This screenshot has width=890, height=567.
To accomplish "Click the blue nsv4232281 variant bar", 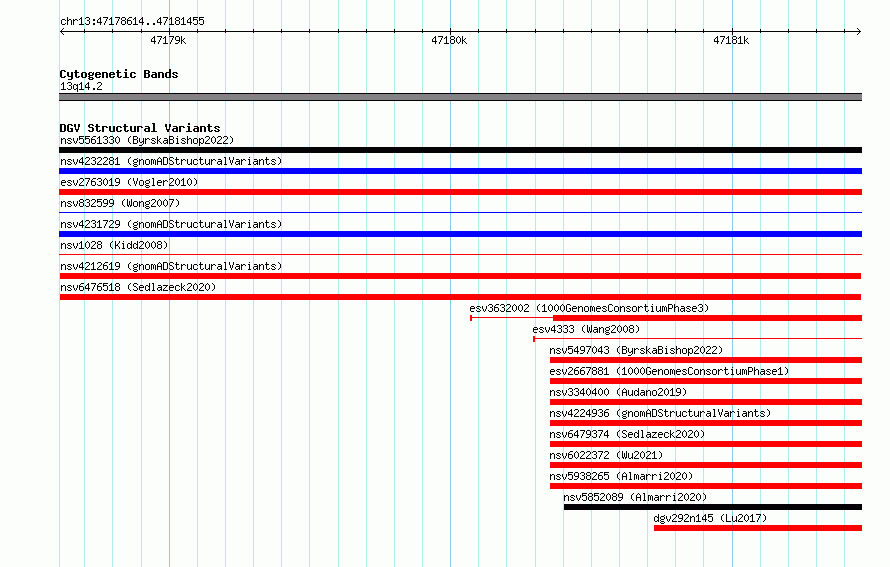I will tap(460, 171).
